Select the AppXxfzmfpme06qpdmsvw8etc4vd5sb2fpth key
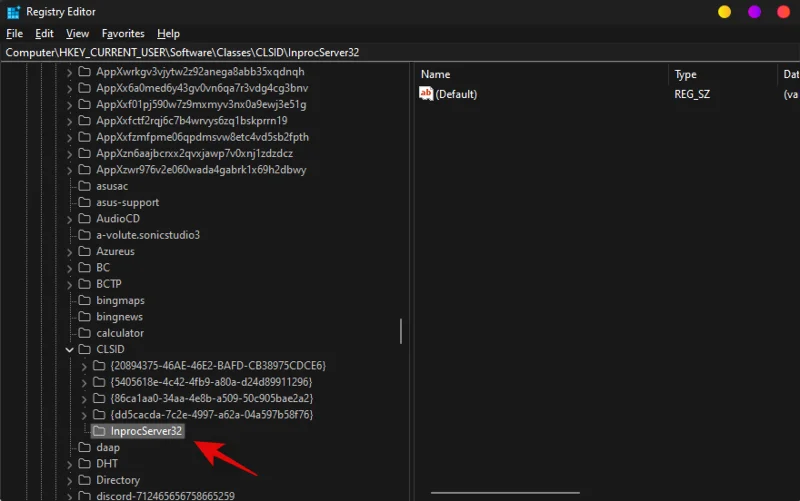This screenshot has width=800, height=501. pos(202,137)
